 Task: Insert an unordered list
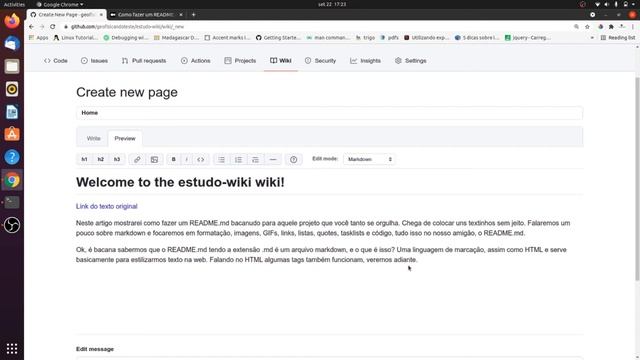click(221, 159)
